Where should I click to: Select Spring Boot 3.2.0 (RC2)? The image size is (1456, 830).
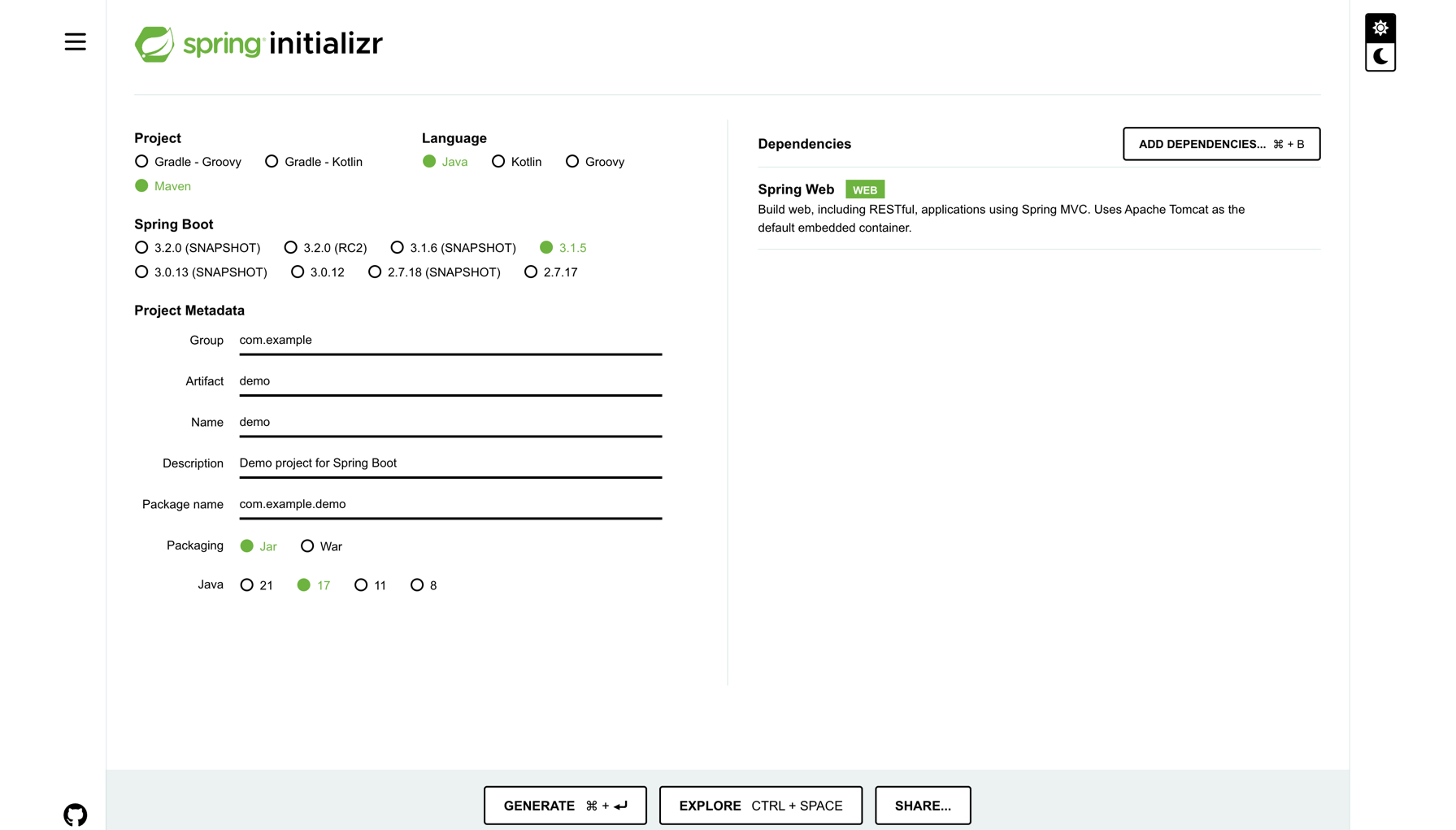click(325, 248)
